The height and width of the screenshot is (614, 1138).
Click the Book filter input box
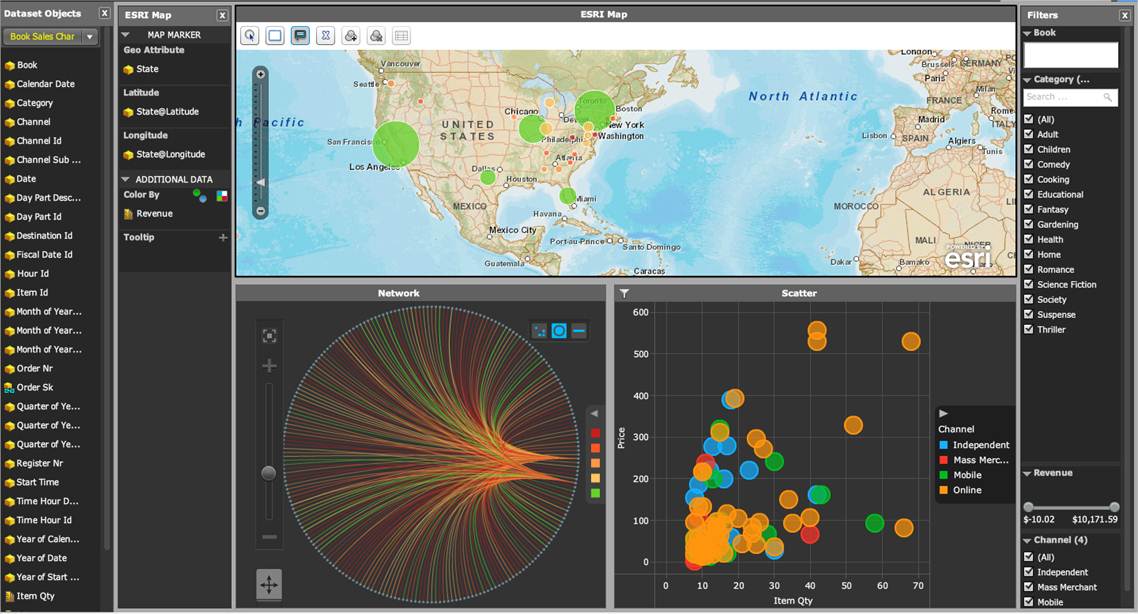pos(1071,54)
